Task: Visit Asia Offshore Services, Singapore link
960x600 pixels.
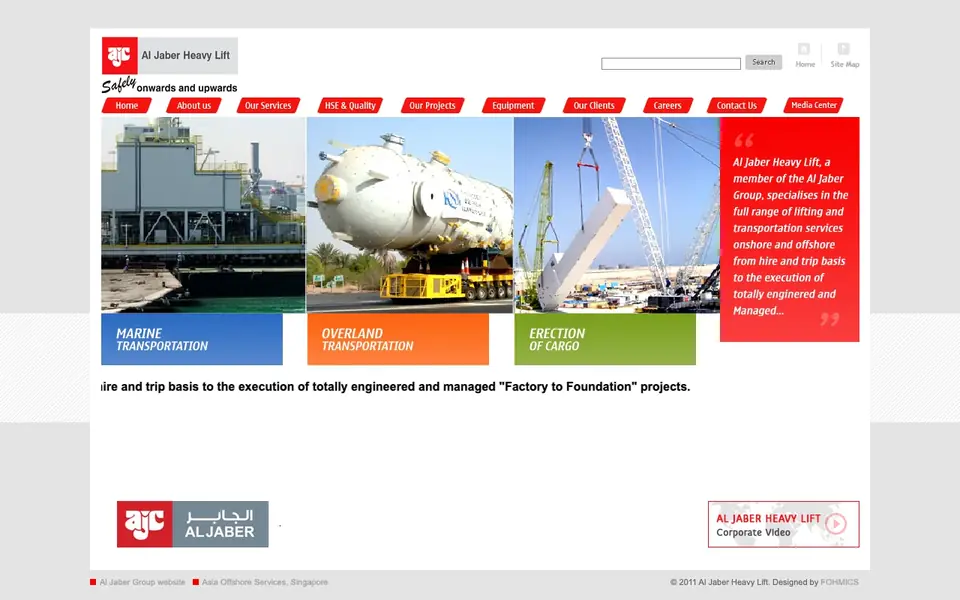Action: click(x=264, y=582)
